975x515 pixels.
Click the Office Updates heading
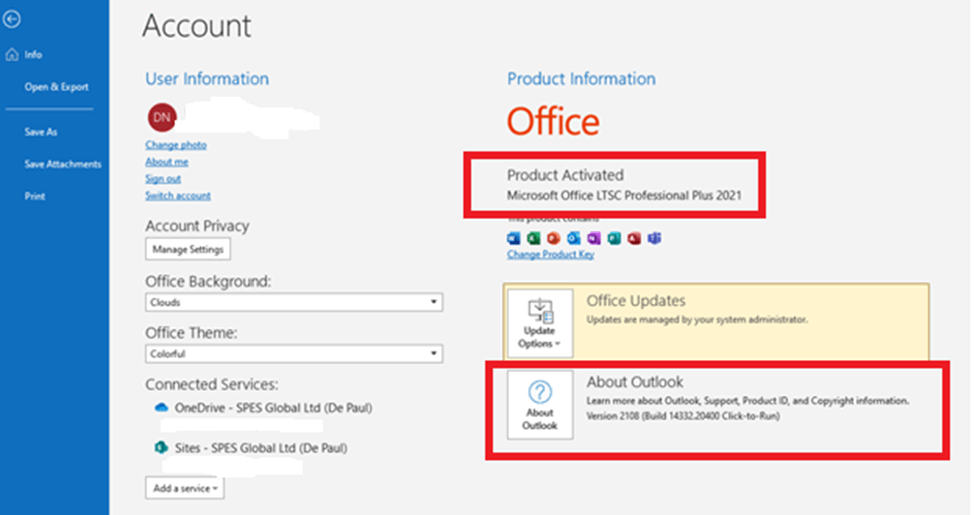[635, 301]
